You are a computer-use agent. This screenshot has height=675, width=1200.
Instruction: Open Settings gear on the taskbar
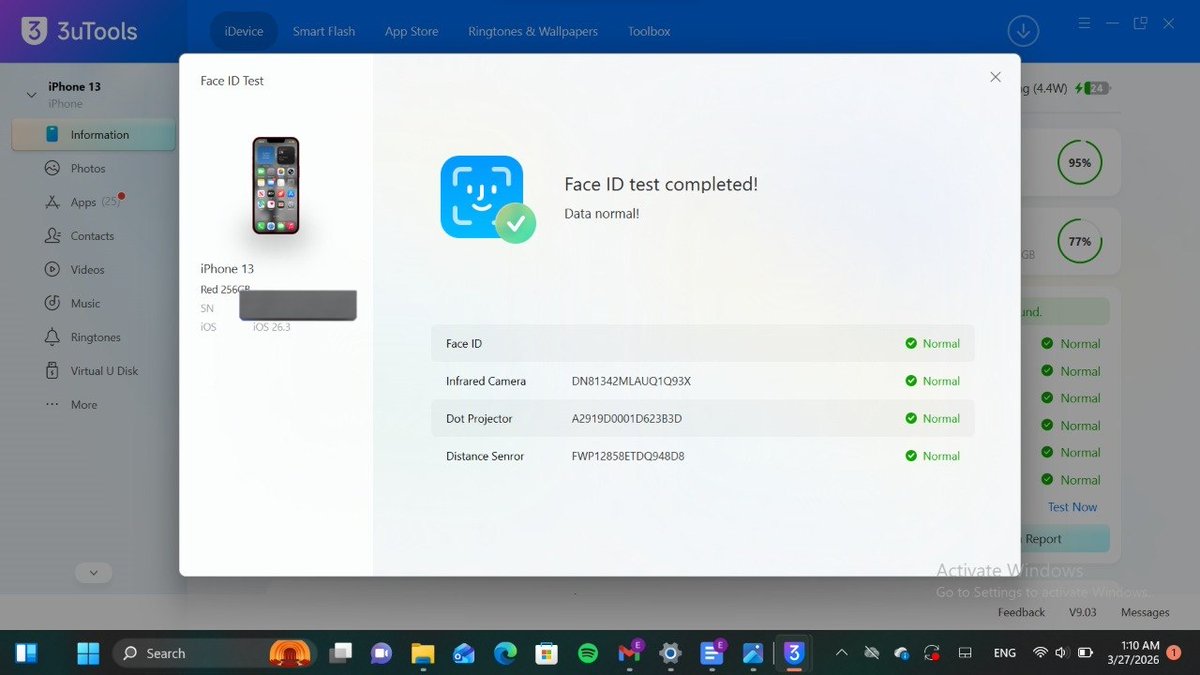coord(670,653)
